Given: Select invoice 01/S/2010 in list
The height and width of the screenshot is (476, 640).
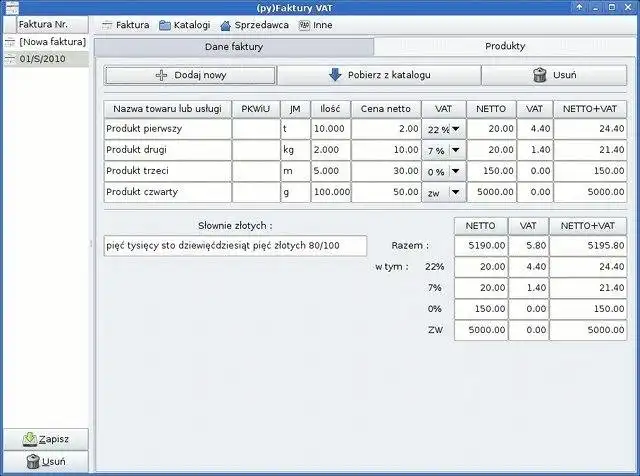Looking at the screenshot, I should (x=46, y=59).
